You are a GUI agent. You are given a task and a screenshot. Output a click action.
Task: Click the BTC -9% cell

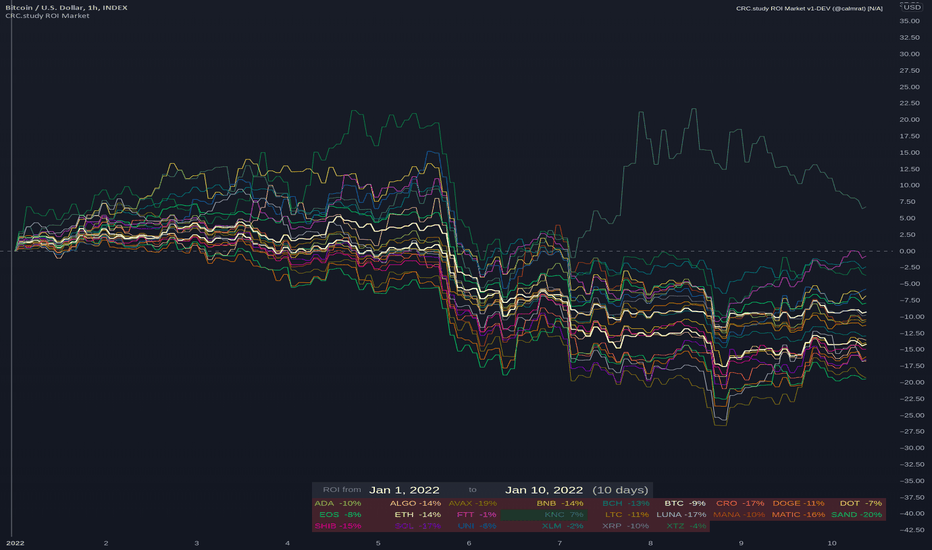(685, 504)
